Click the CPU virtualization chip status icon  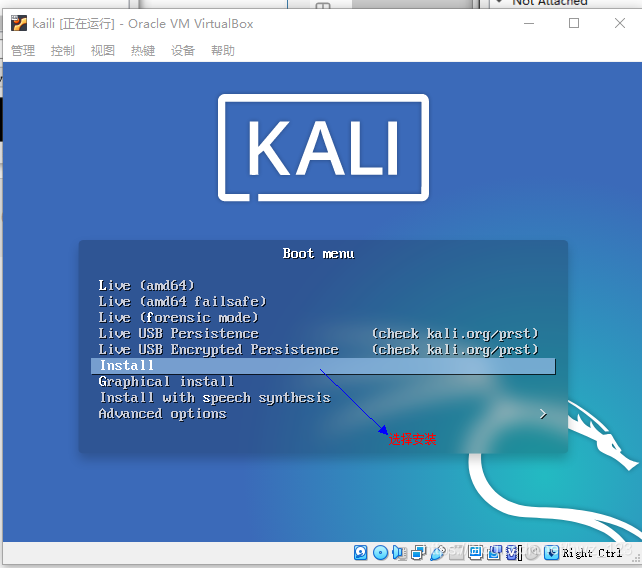click(x=513, y=553)
